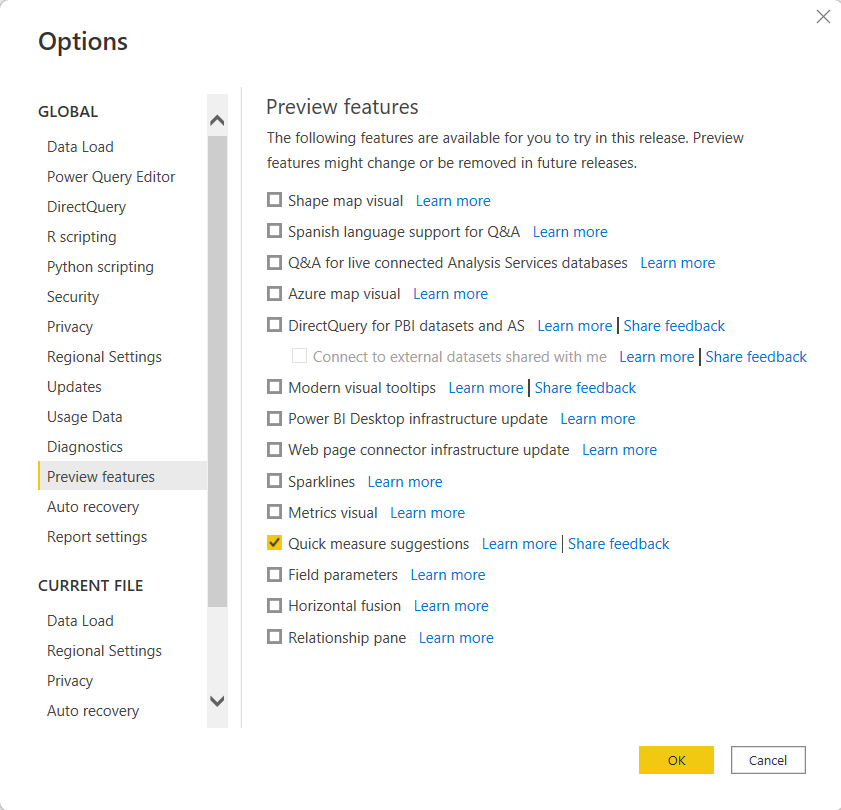The width and height of the screenshot is (841, 810).
Task: Open Power Query Editor settings
Action: (111, 176)
